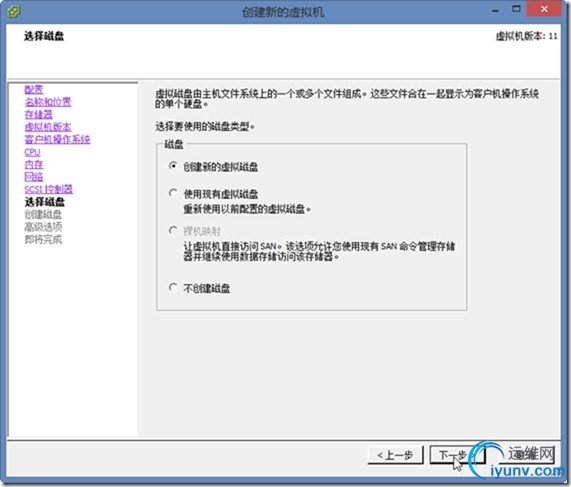Open the '名称和位置' step link

[x=48, y=102]
